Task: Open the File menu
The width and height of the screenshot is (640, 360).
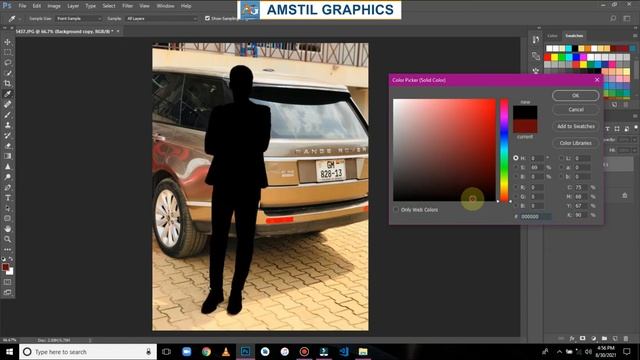Action: click(x=22, y=6)
